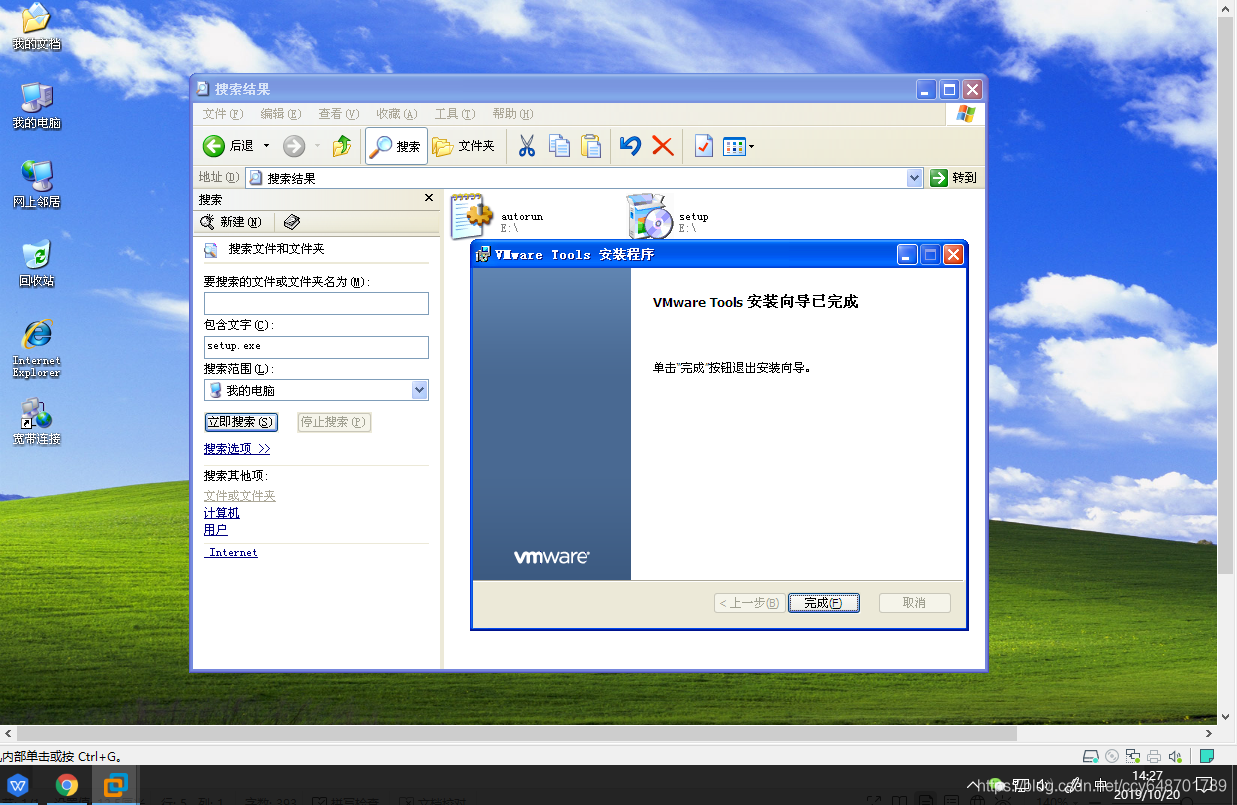
Task: Click the search assistant icon beside 新建
Action: (291, 222)
